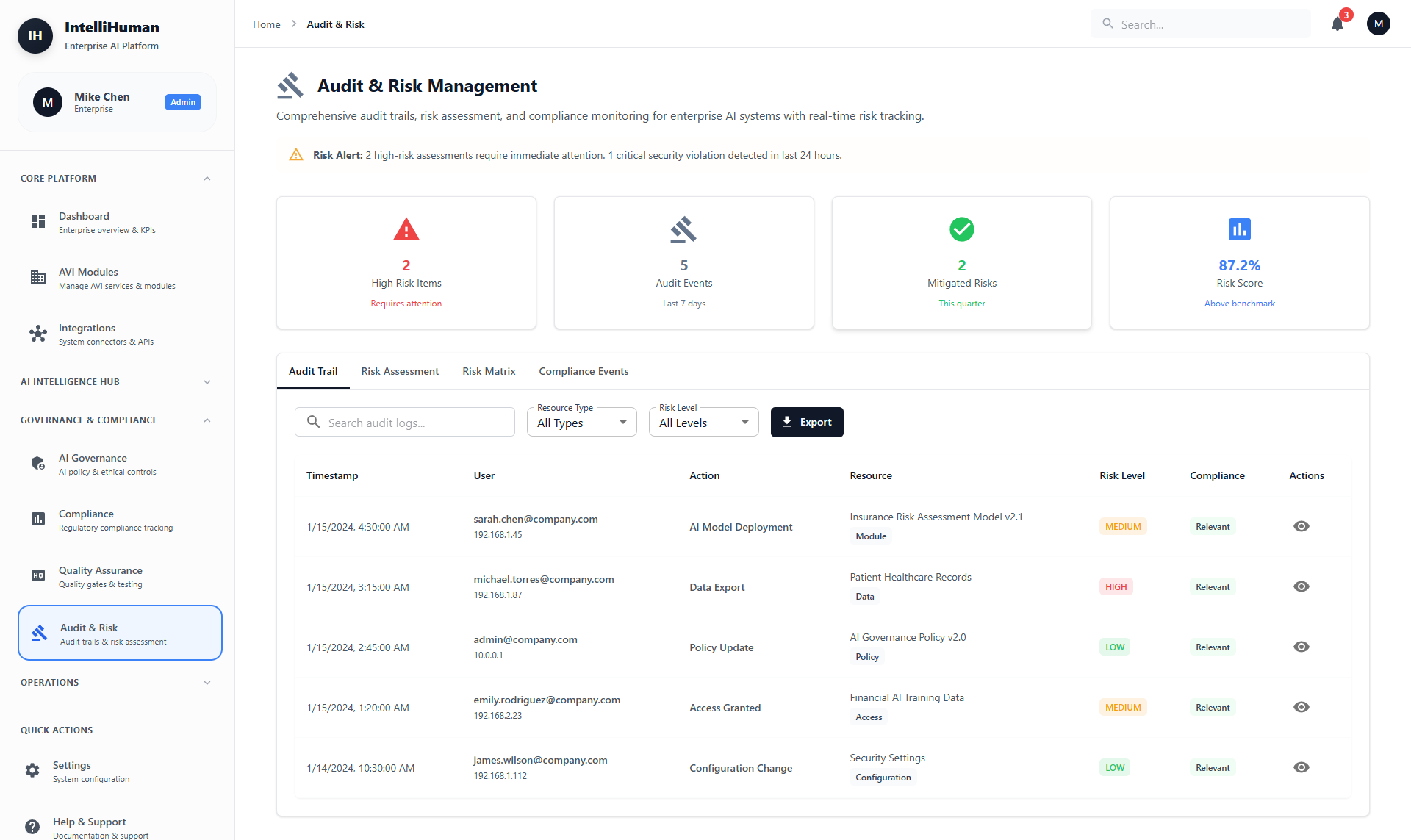Open the Dashboard from the sidebar
The width and height of the screenshot is (1411, 840).
click(37, 221)
